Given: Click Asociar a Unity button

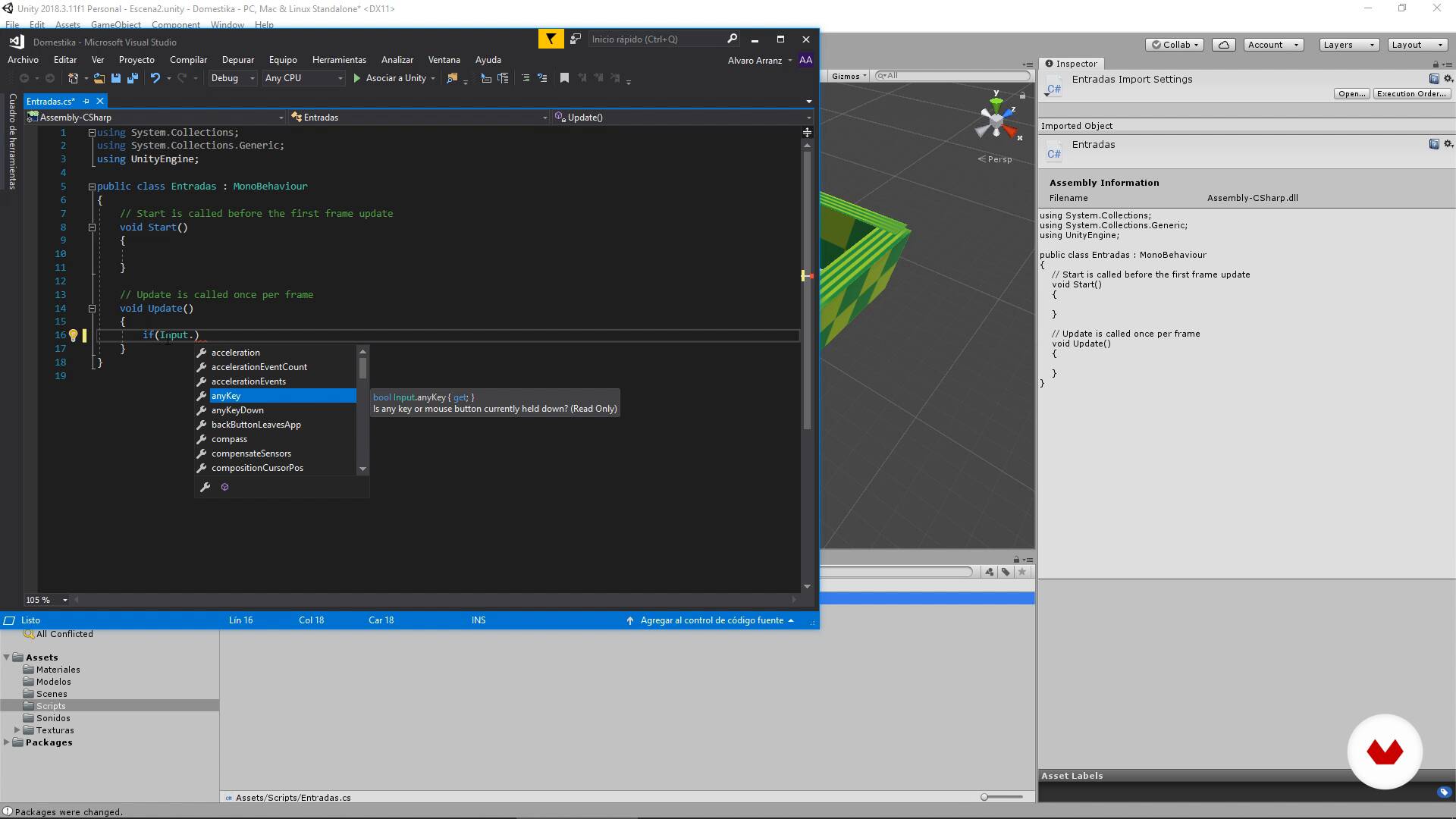Looking at the screenshot, I should point(395,78).
